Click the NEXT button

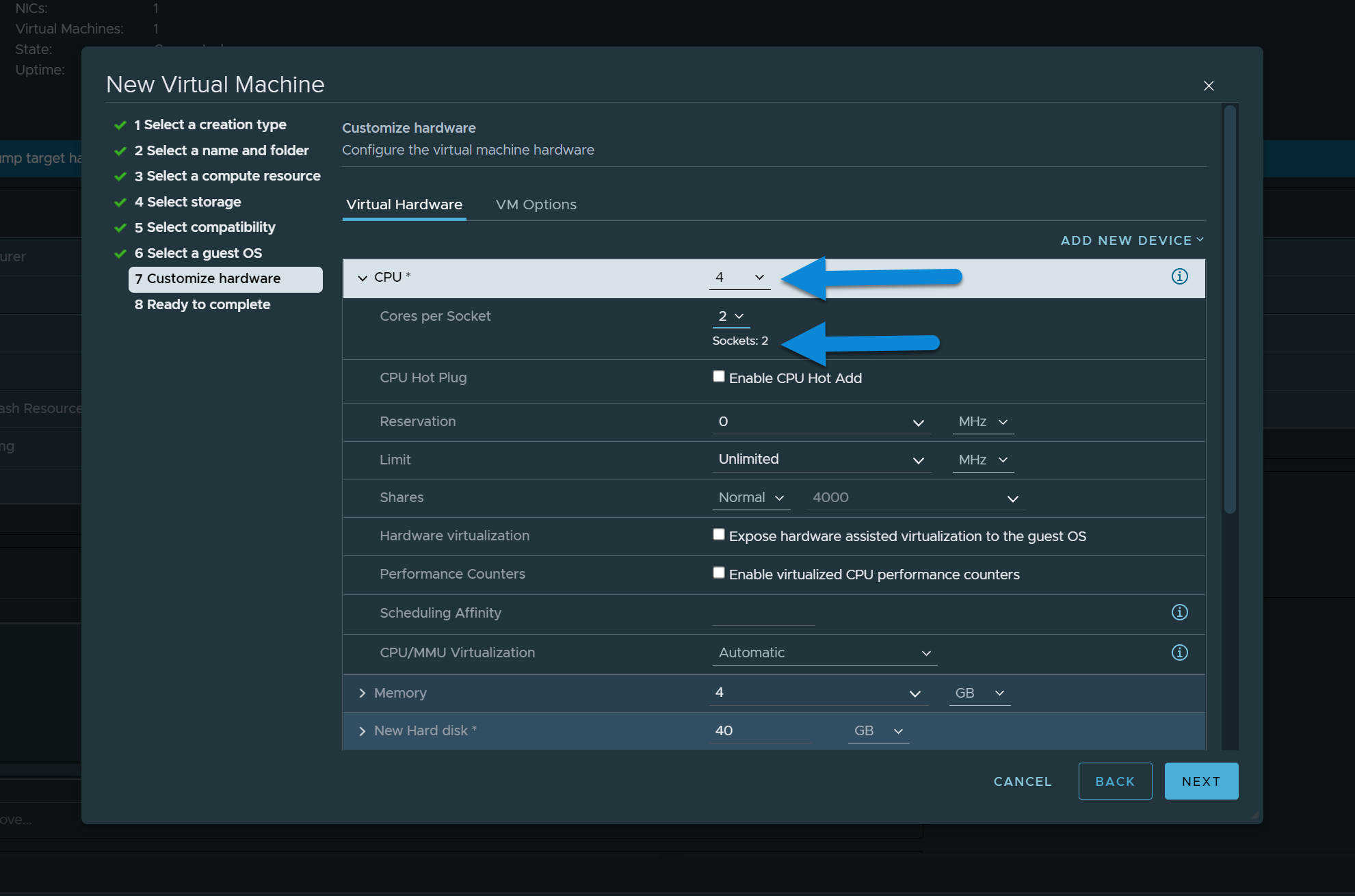pyautogui.click(x=1201, y=781)
